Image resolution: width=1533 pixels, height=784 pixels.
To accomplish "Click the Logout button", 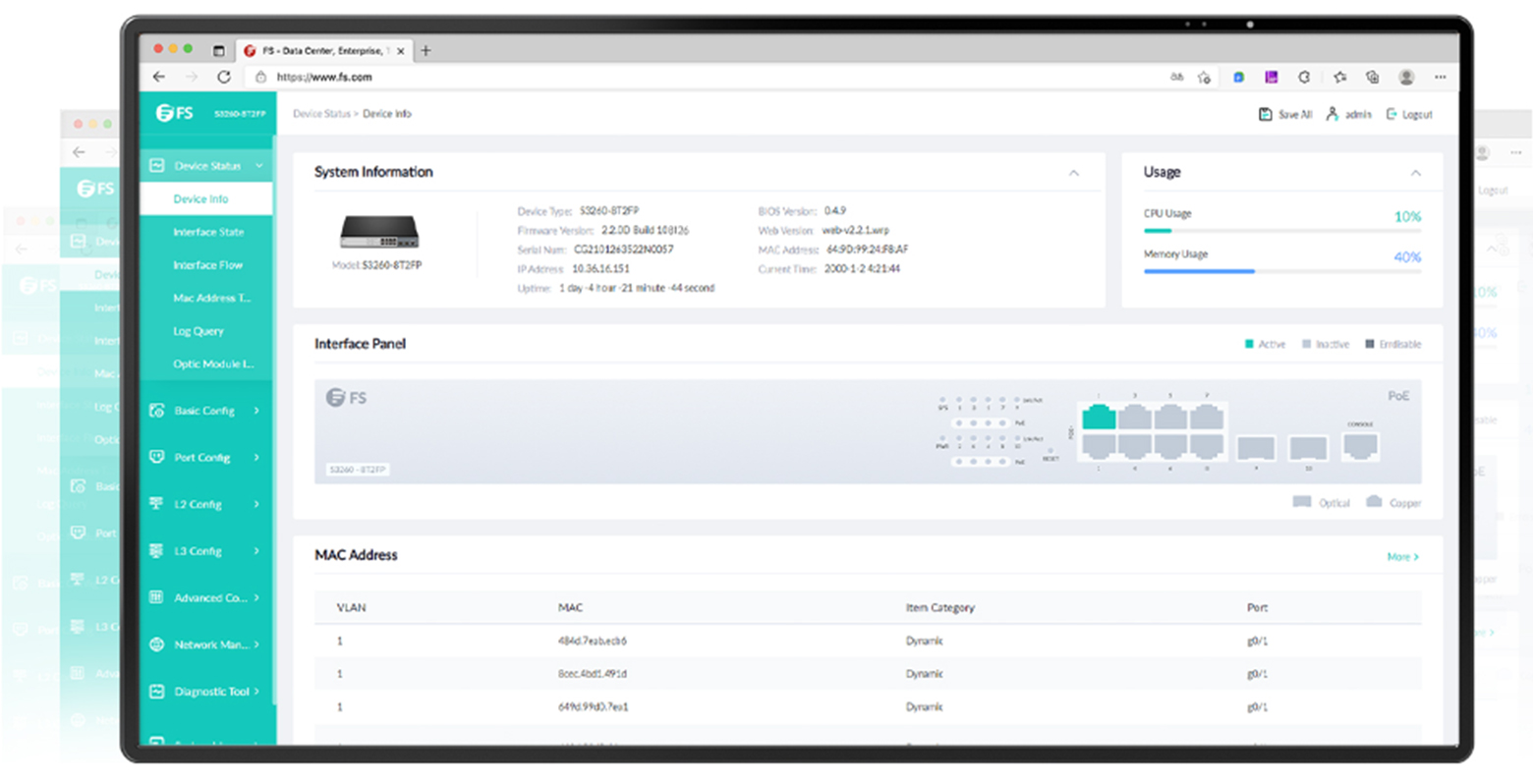I will click(1409, 114).
